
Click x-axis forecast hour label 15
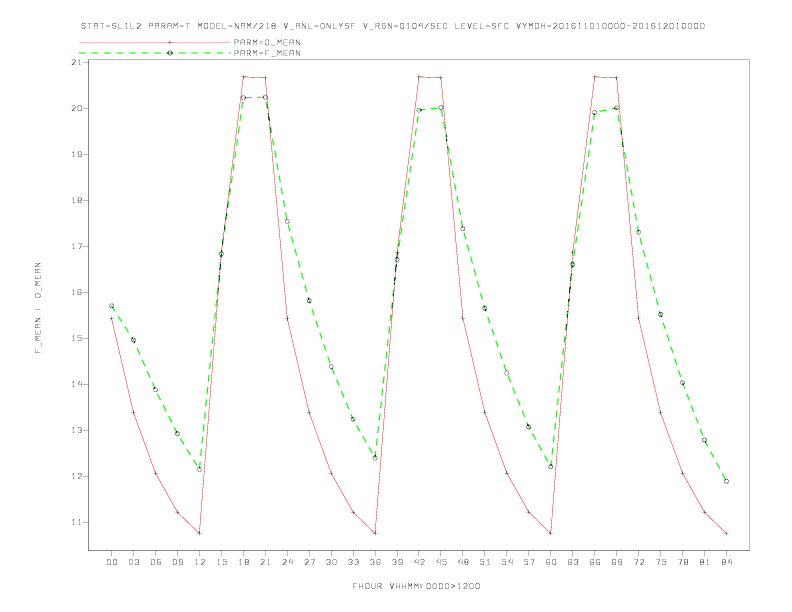tap(221, 562)
